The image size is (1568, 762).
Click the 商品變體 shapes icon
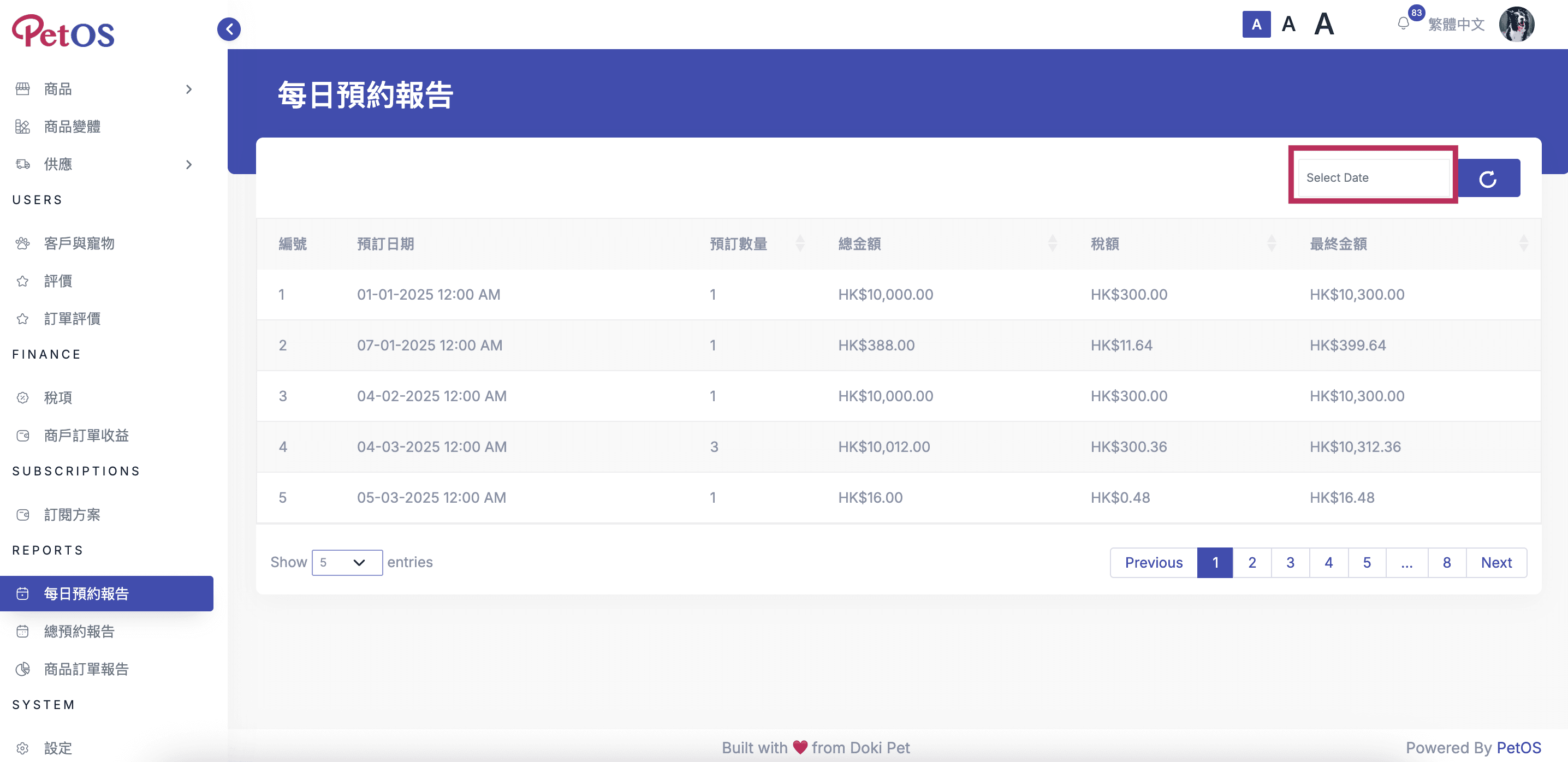(22, 127)
